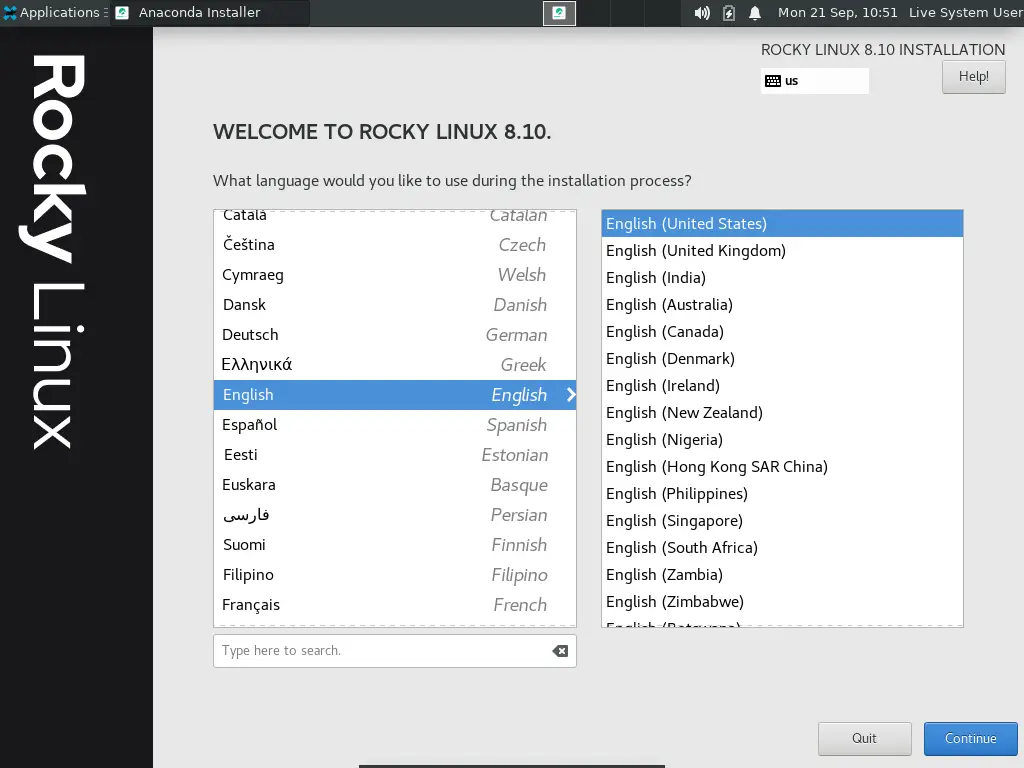Image resolution: width=1024 pixels, height=768 pixels.
Task: Select the Persian language row
Action: pyautogui.click(x=394, y=515)
